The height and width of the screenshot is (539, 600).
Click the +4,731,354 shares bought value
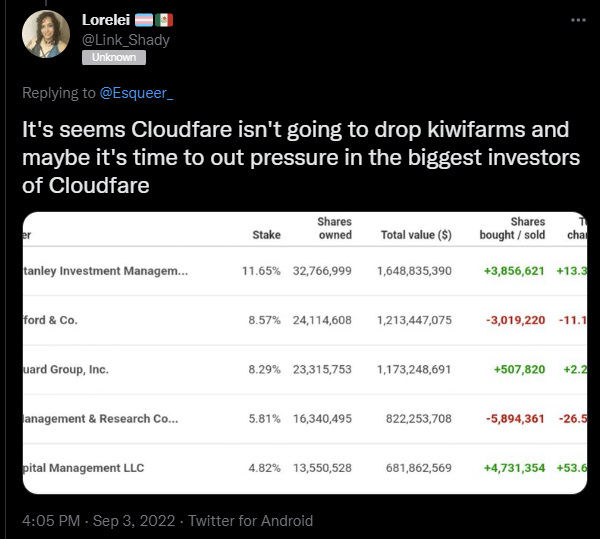pyautogui.click(x=514, y=468)
